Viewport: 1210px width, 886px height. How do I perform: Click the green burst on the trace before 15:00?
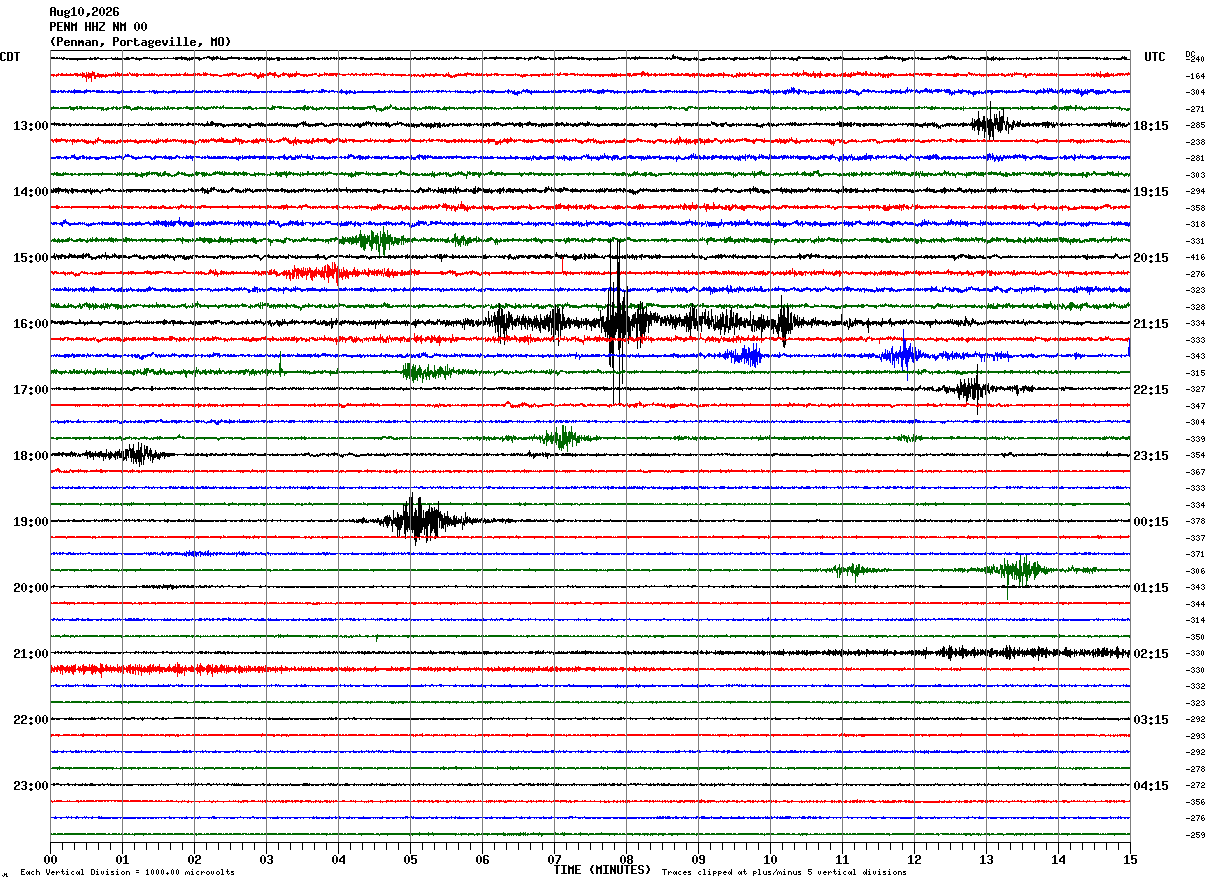(372, 240)
